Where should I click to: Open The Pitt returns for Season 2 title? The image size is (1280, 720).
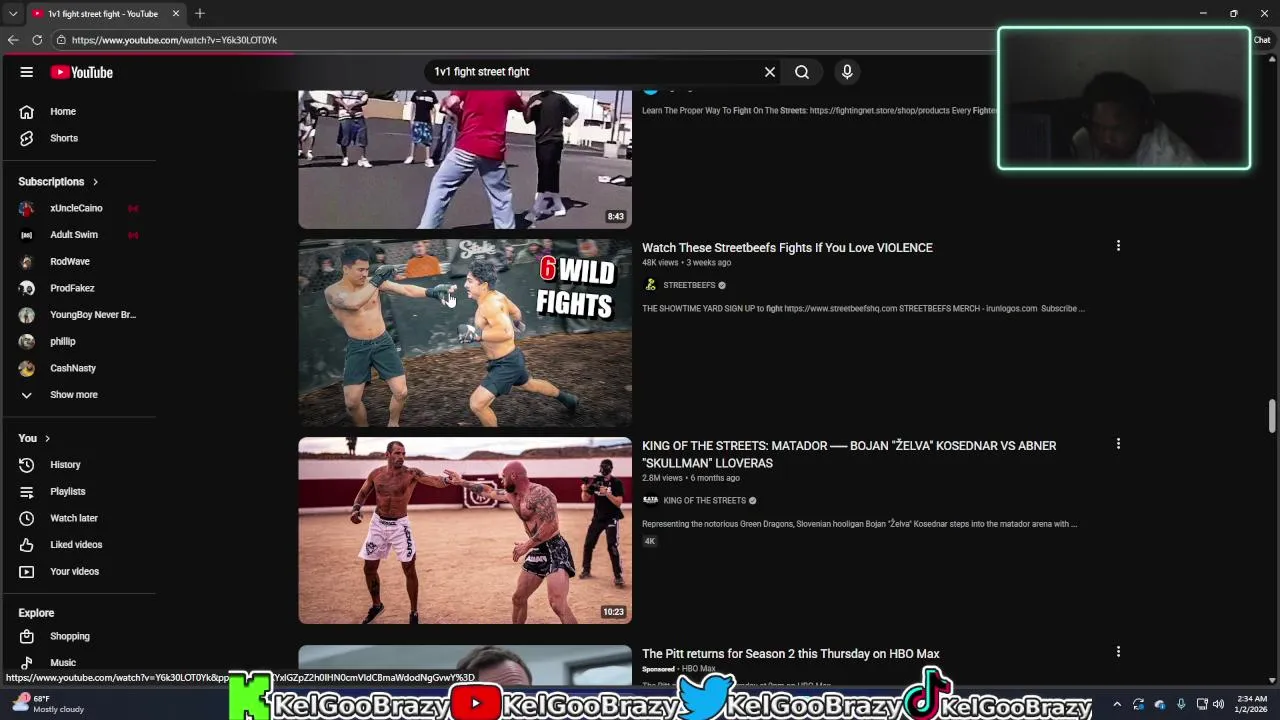click(x=791, y=654)
